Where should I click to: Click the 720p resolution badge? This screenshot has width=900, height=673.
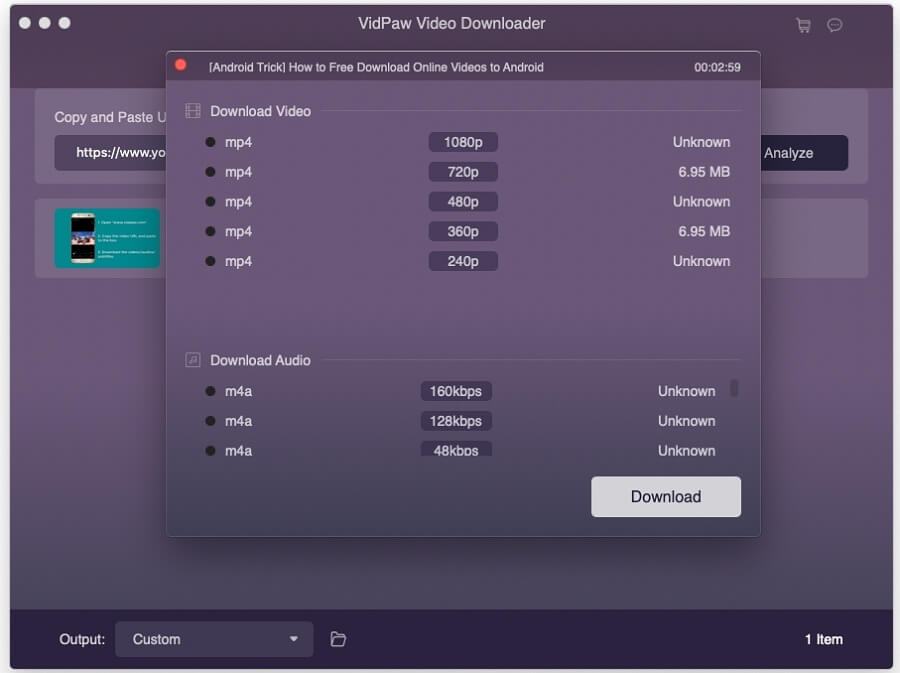tap(463, 172)
